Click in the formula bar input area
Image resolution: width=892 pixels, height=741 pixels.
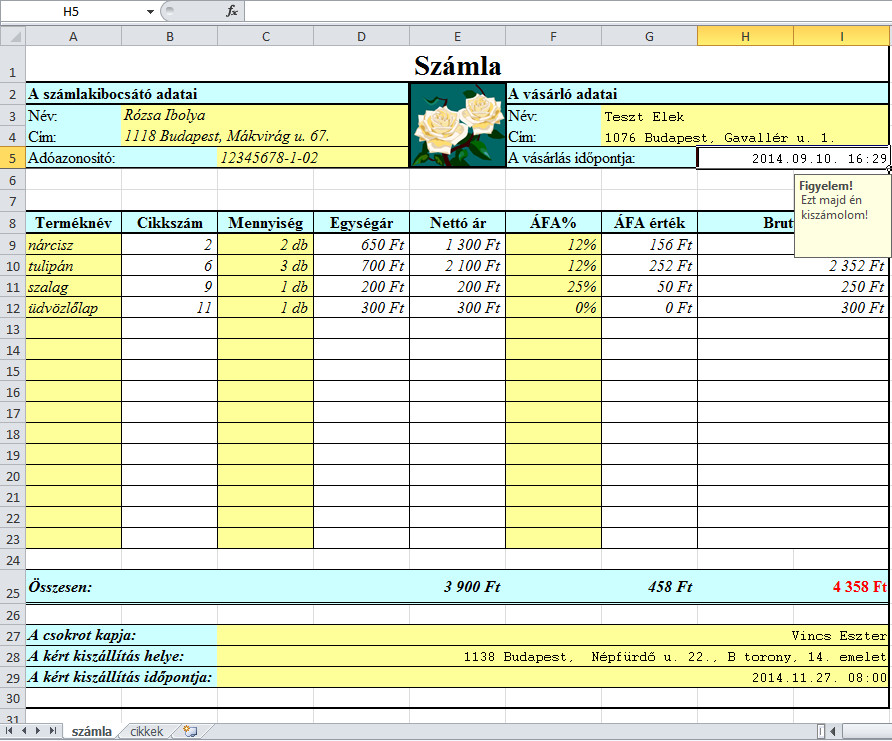(568, 11)
